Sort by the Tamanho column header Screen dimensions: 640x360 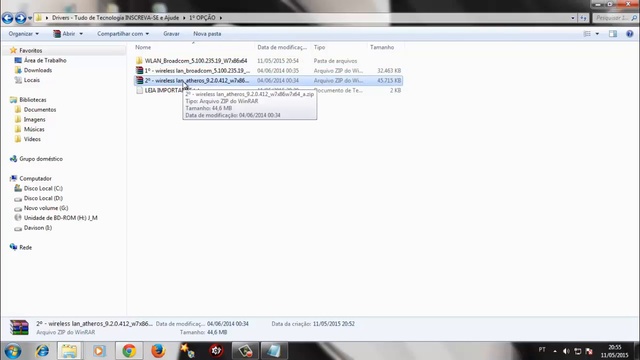pyautogui.click(x=385, y=47)
